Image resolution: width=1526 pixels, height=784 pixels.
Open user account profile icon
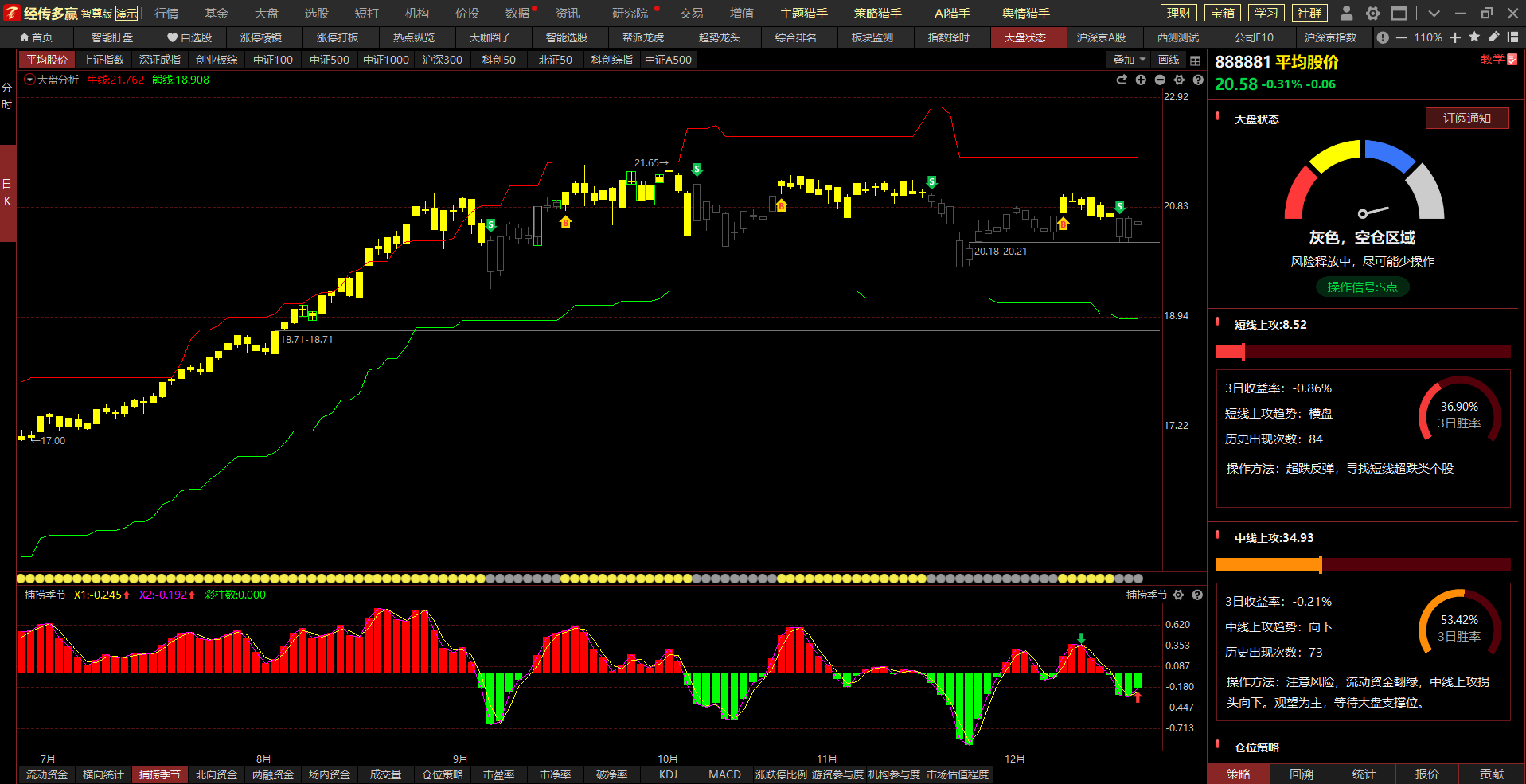[x=1346, y=14]
